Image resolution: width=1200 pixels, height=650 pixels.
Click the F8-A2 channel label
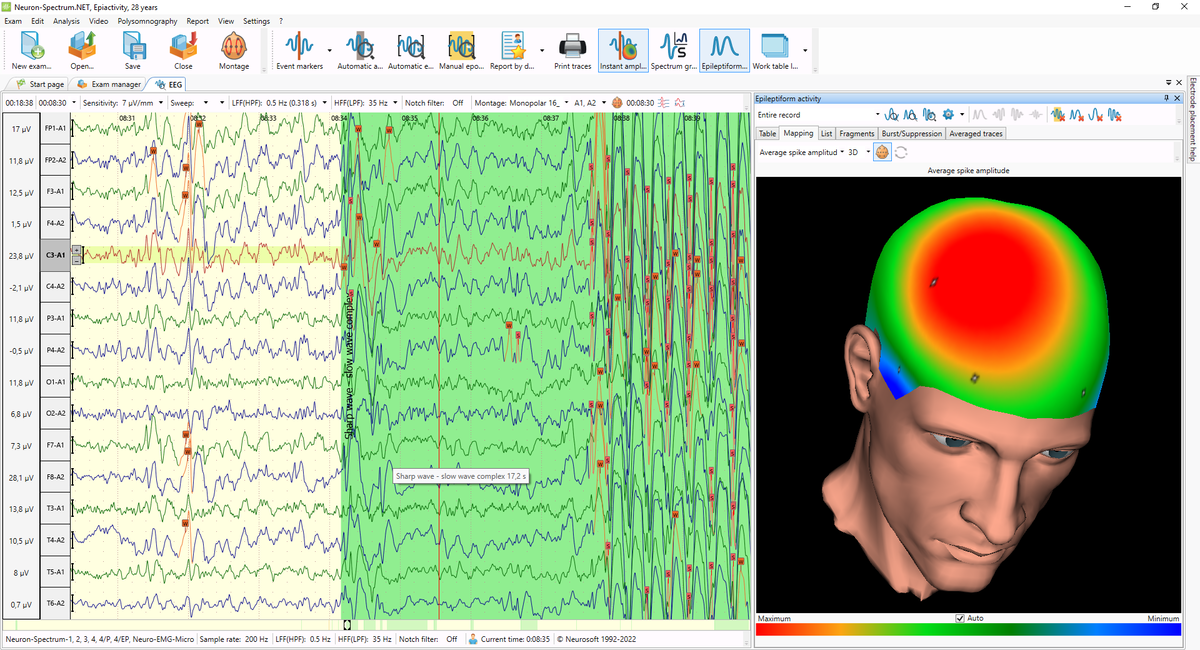click(55, 477)
